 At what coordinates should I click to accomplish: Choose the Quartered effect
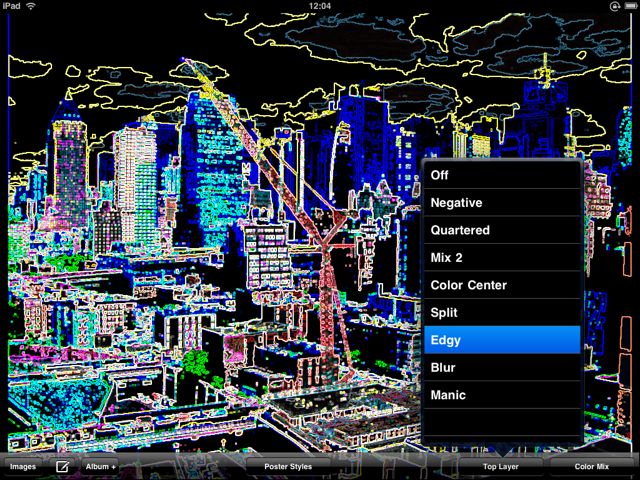(x=502, y=230)
